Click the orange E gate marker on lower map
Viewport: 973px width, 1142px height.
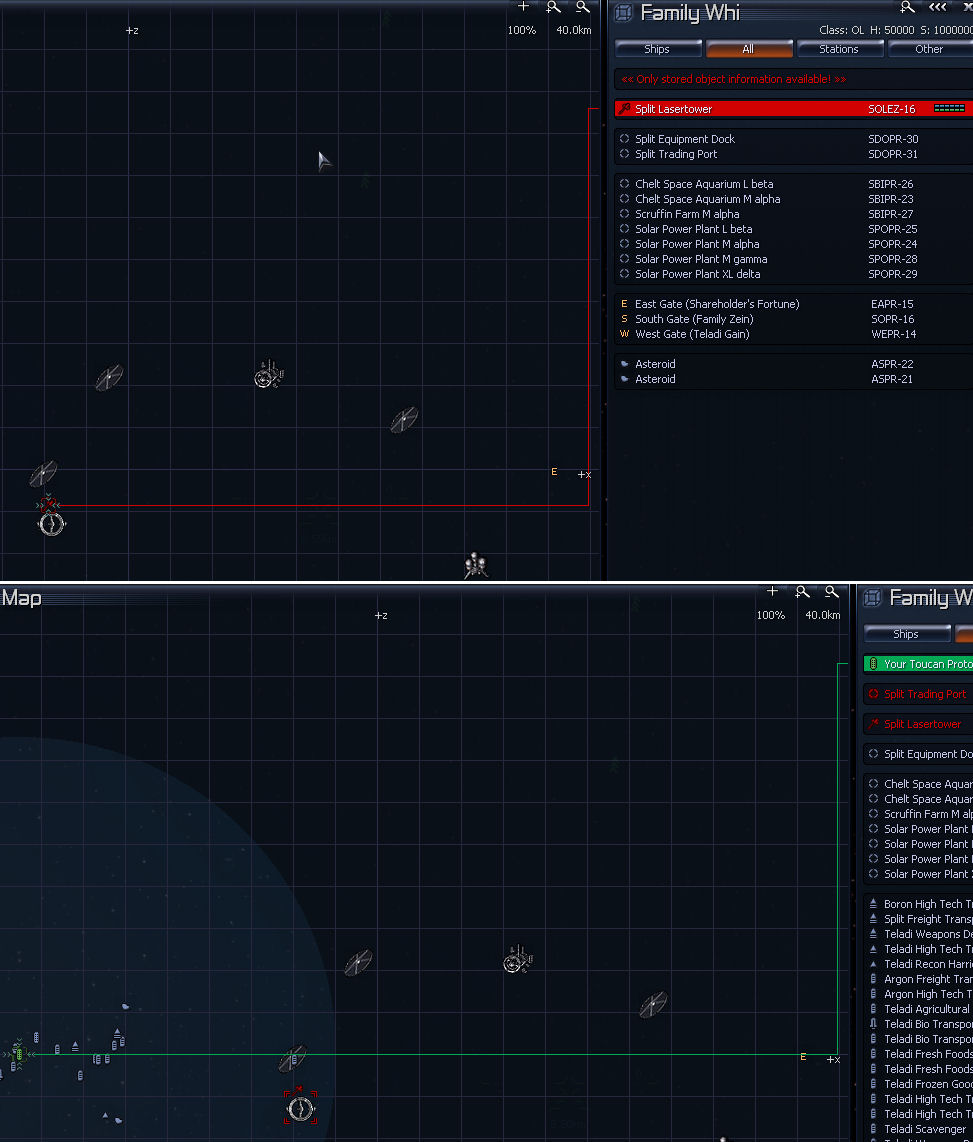tap(803, 1057)
